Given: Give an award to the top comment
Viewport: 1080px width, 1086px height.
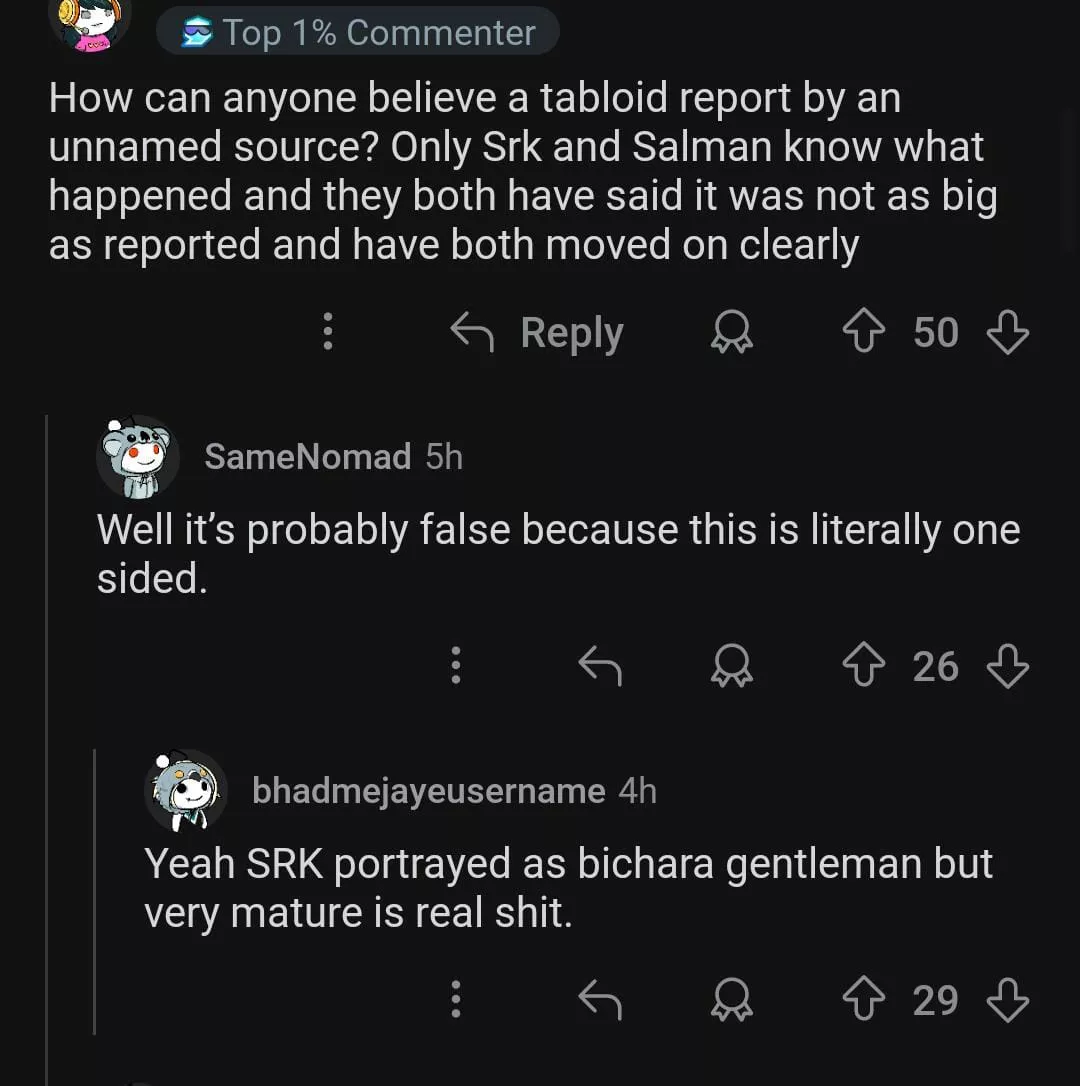Looking at the screenshot, I should point(732,333).
